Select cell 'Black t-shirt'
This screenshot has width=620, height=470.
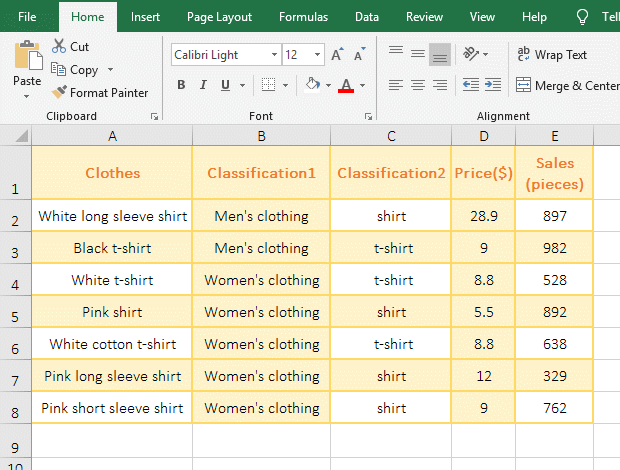pyautogui.click(x=112, y=248)
